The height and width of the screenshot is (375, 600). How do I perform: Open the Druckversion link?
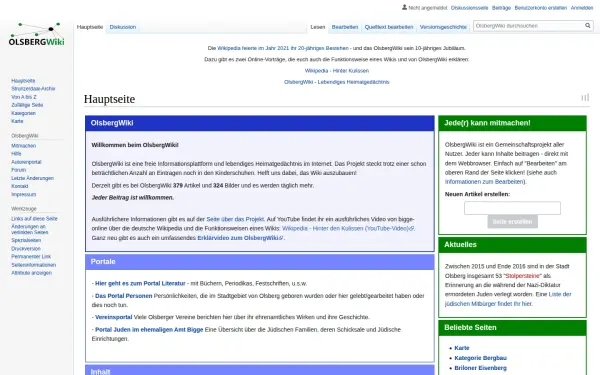(26, 249)
